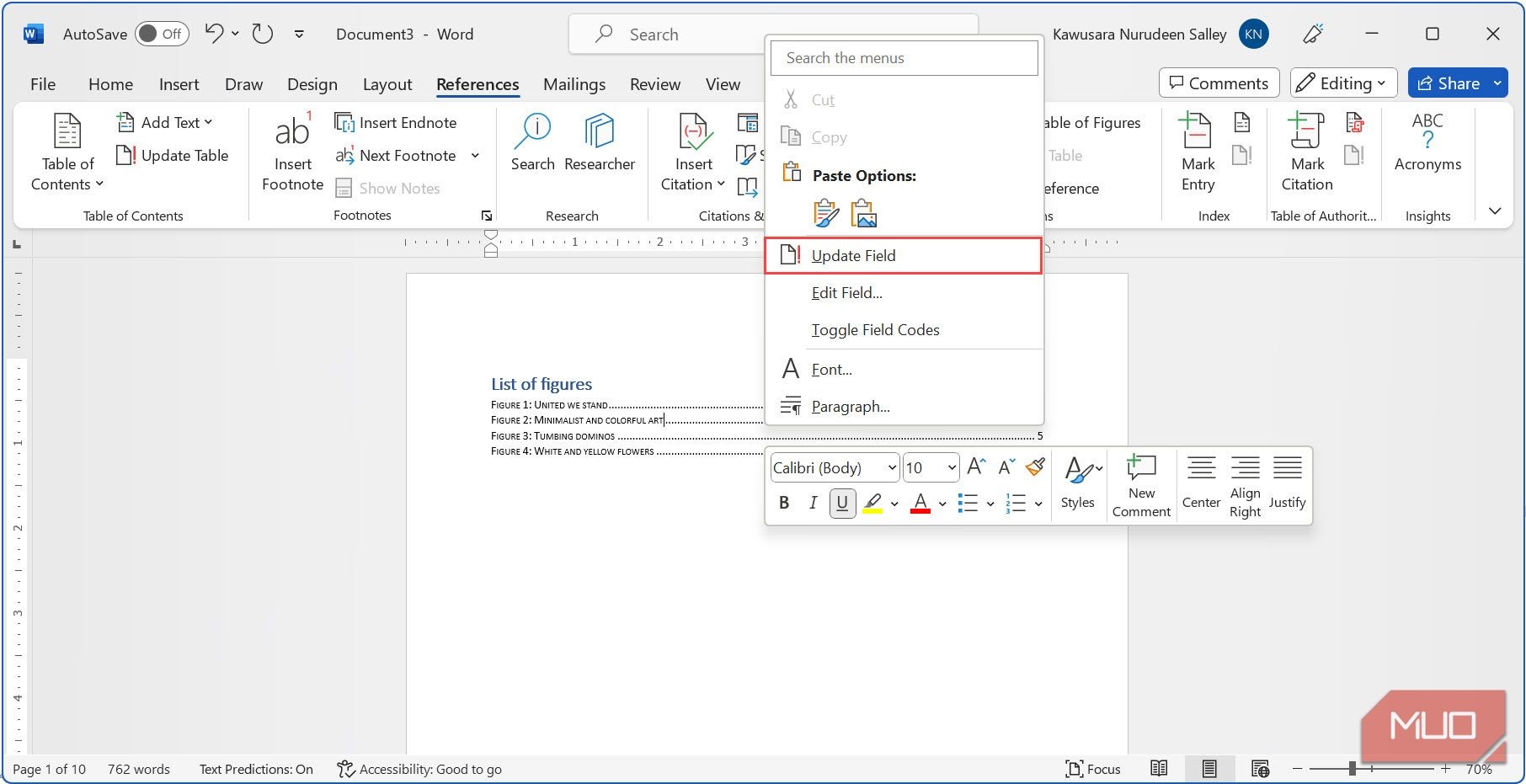The image size is (1526, 784).
Task: Open the Table of Contents gallery
Action: [x=67, y=152]
